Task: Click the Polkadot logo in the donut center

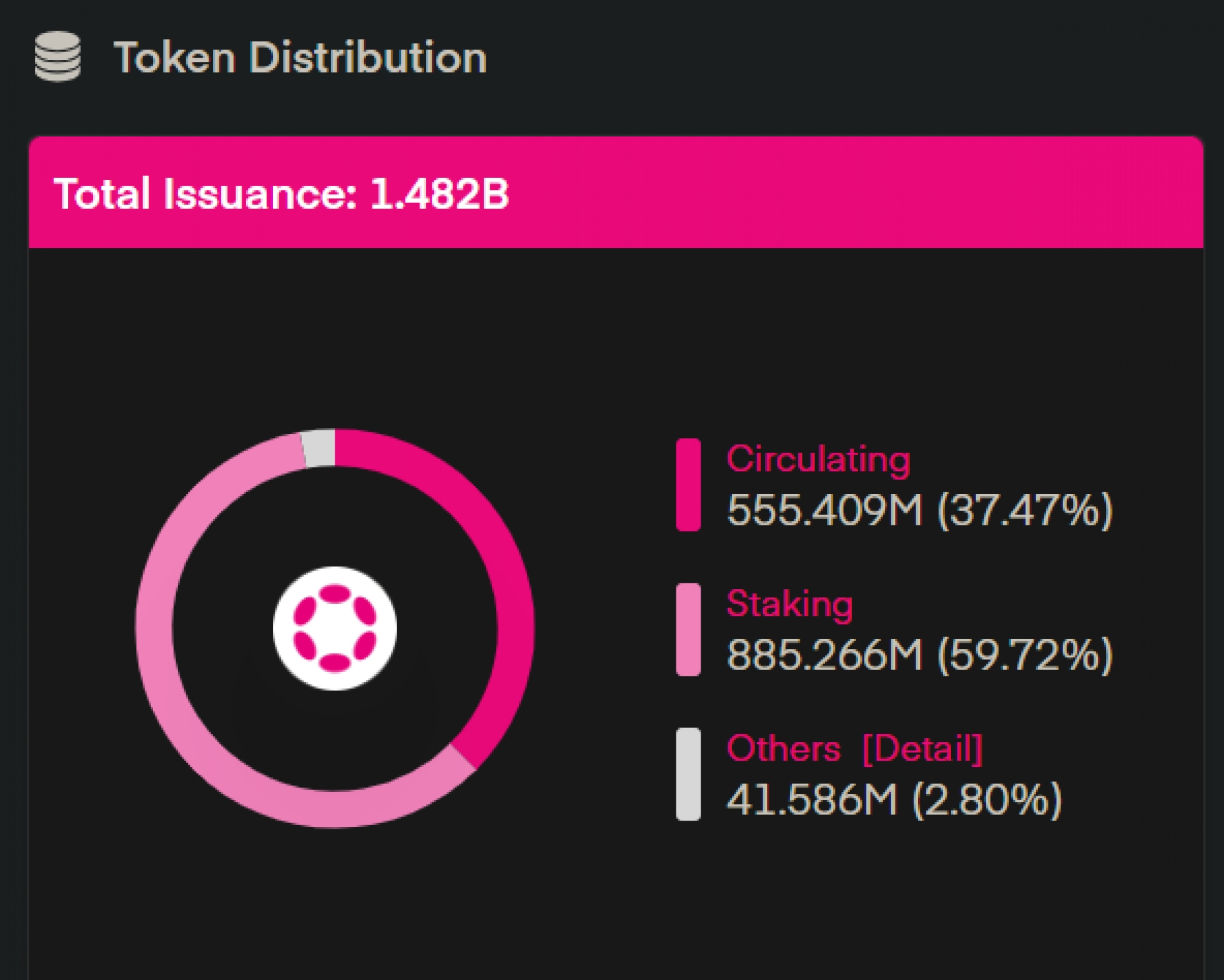Action: click(335, 628)
